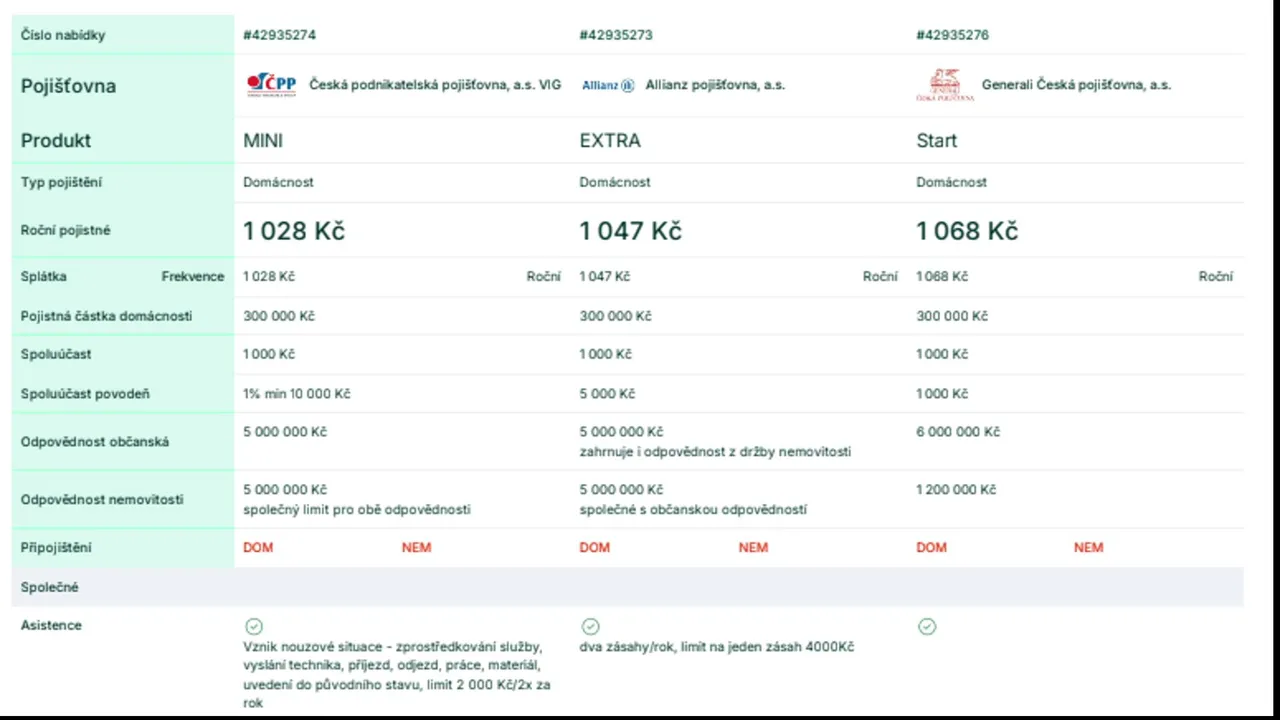Click flood deductible 1% min 10 000 Kč

coord(297,394)
